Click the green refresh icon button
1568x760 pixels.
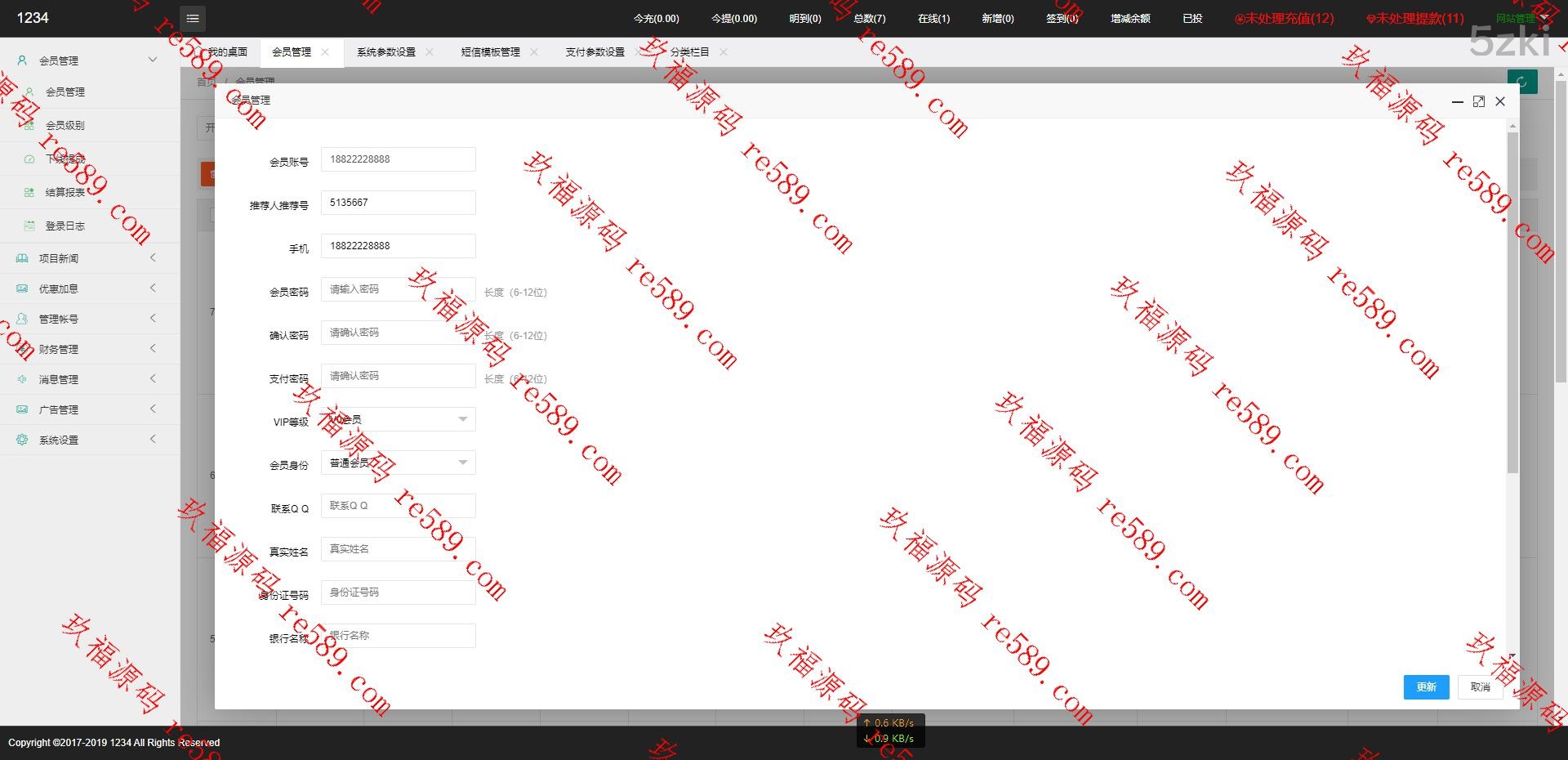click(x=1521, y=82)
